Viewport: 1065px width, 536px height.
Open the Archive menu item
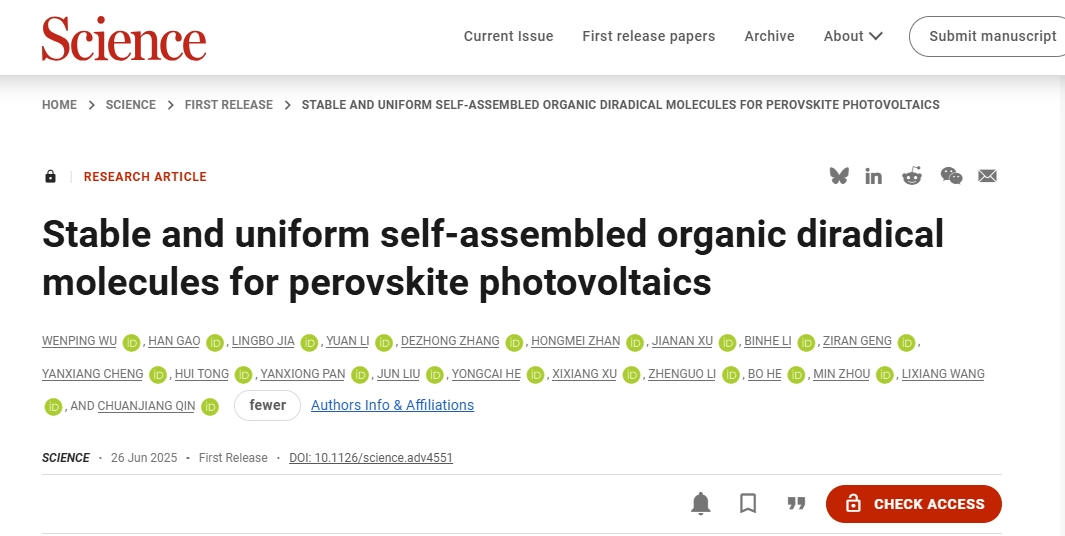point(770,36)
